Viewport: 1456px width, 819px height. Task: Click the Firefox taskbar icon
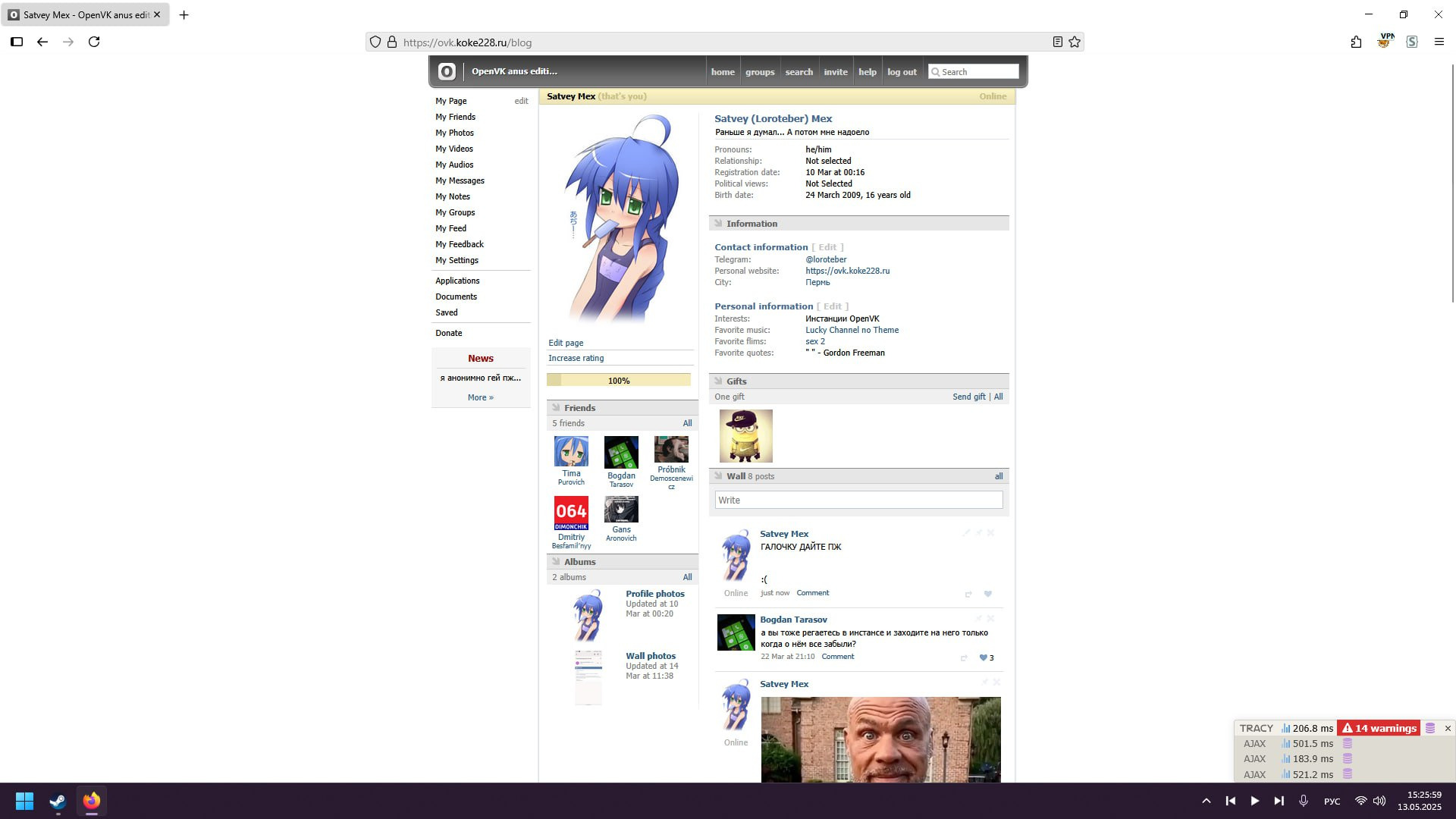coord(92,801)
